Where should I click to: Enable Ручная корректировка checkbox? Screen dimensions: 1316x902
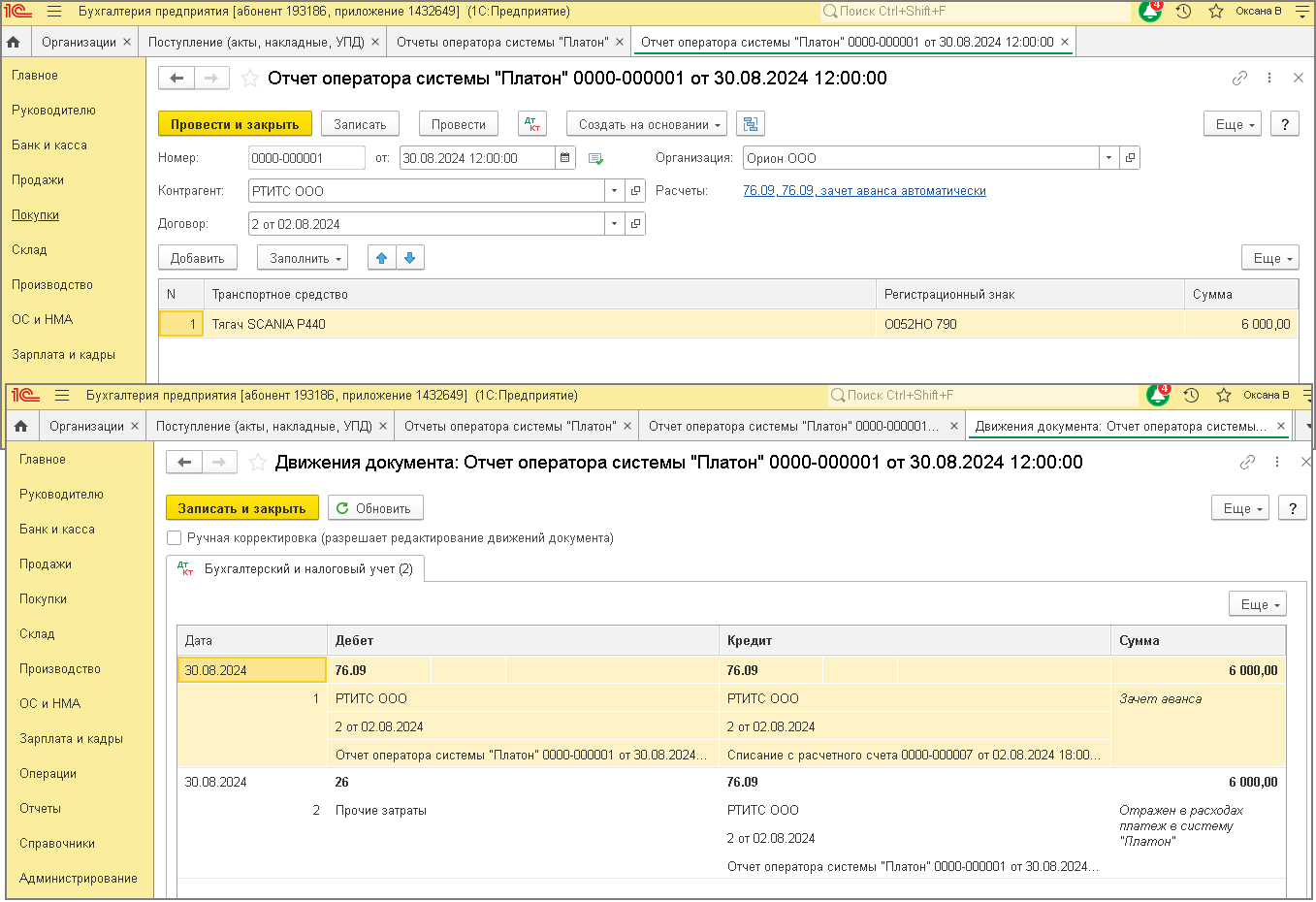coord(175,538)
